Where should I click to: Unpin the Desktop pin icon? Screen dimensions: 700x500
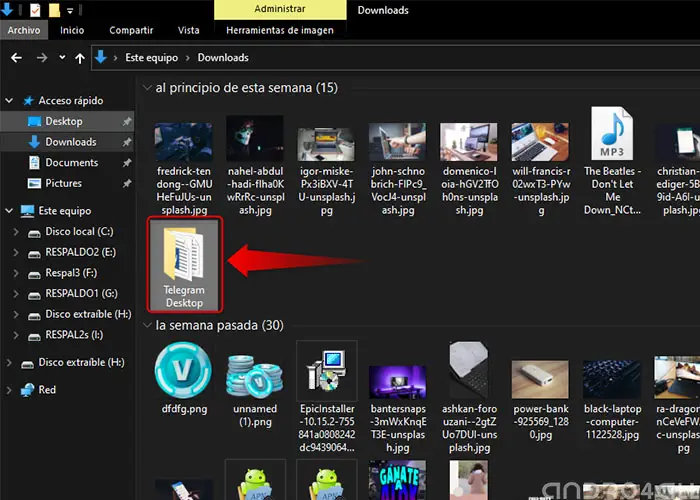127,121
